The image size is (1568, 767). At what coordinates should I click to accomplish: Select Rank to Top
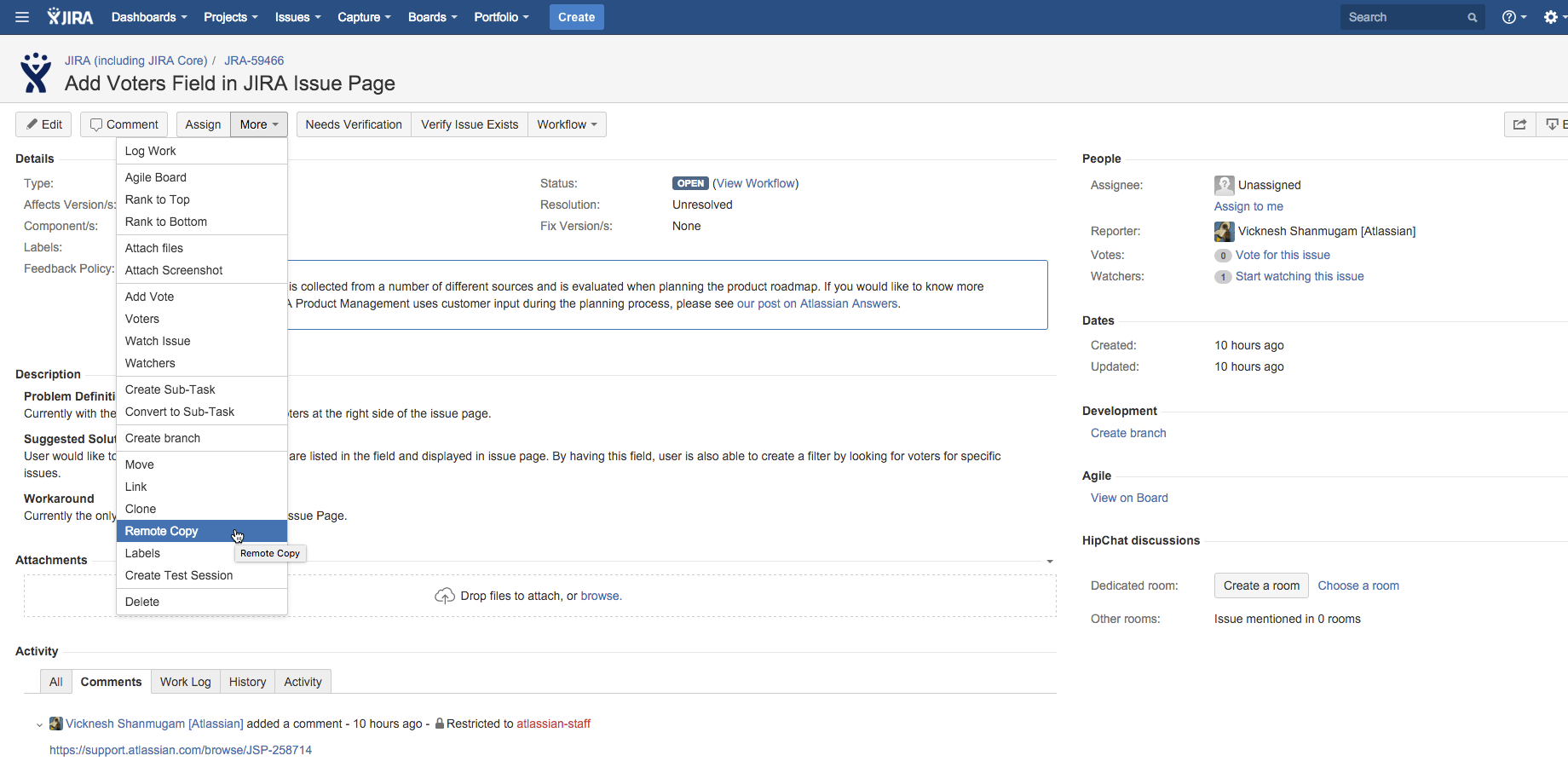click(x=202, y=199)
